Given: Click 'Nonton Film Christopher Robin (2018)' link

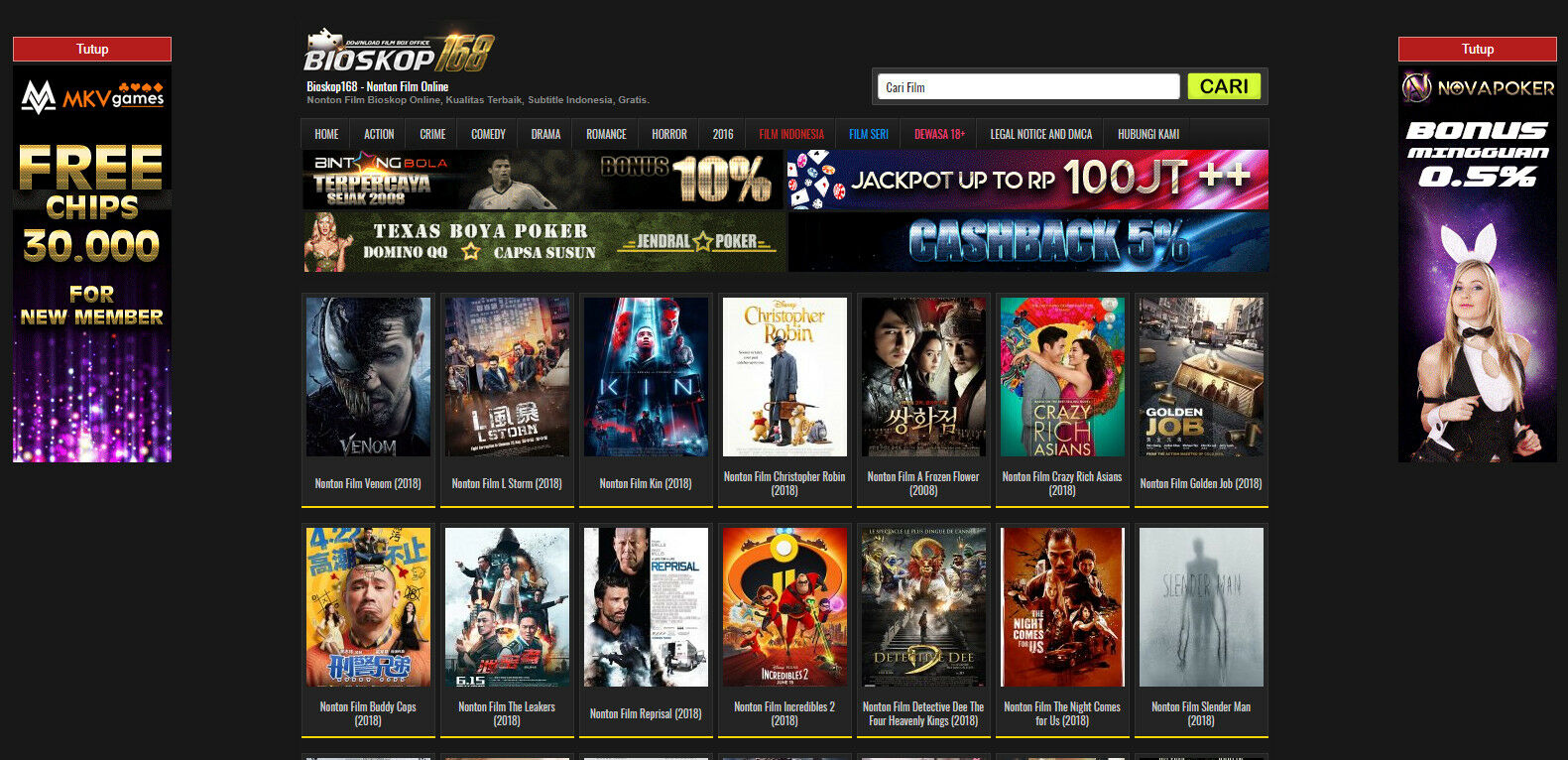Looking at the screenshot, I should (x=784, y=483).
